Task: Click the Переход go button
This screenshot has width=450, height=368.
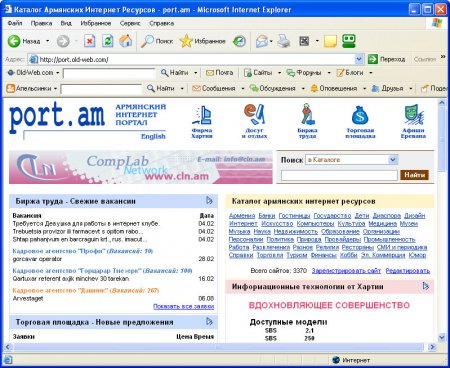Action: point(387,59)
